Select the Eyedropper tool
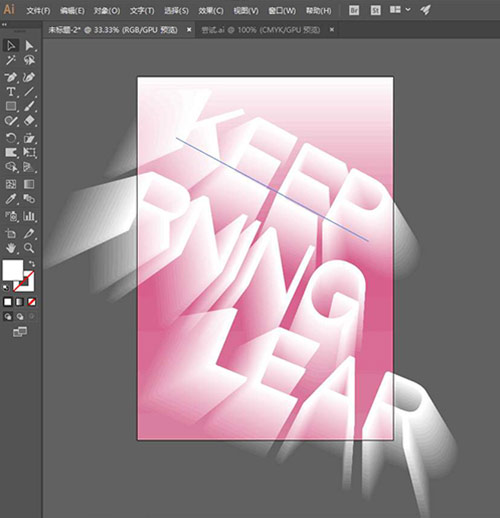 [x=11, y=199]
